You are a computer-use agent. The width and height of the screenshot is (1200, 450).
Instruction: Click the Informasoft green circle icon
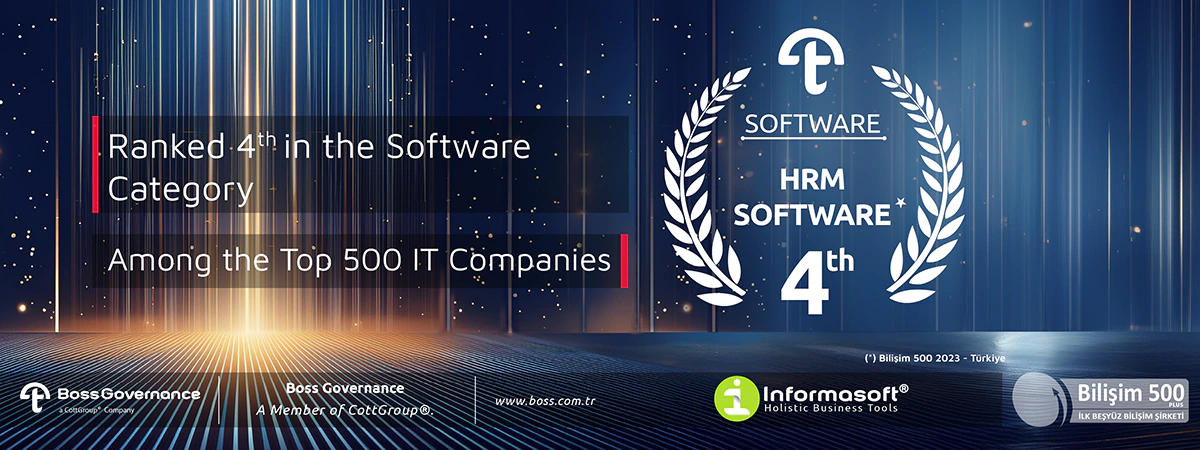pos(737,398)
